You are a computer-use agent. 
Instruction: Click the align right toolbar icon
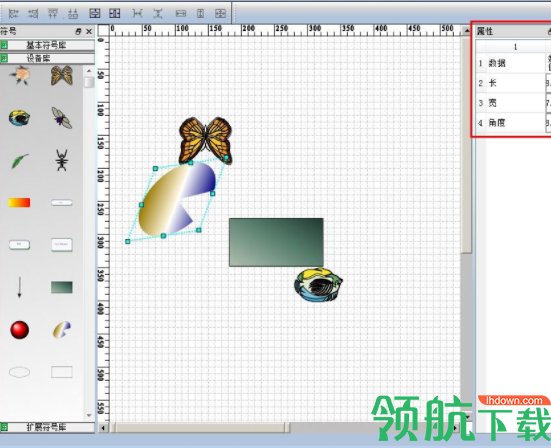(33, 14)
